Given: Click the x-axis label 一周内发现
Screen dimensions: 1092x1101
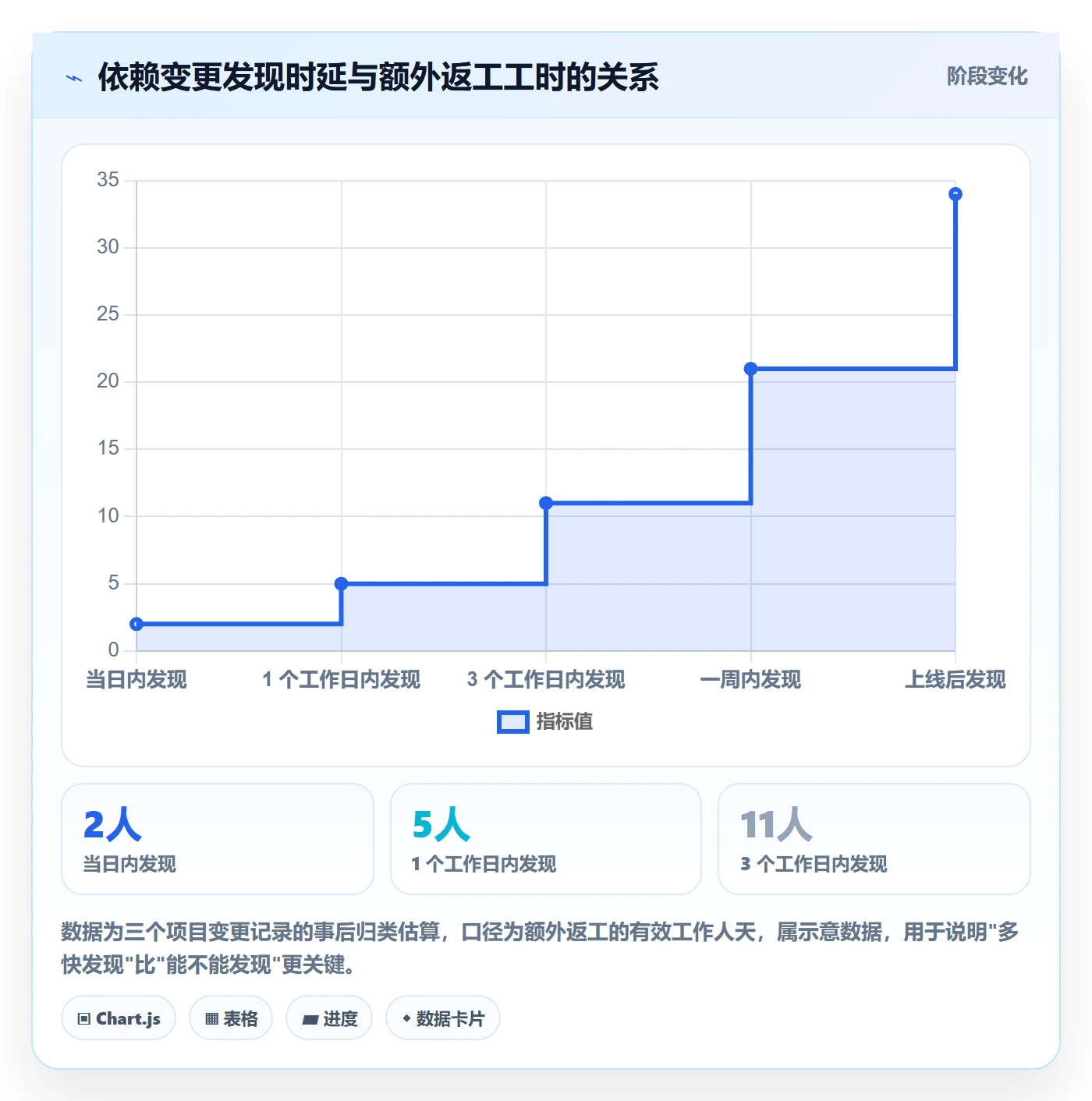Looking at the screenshot, I should 750,680.
